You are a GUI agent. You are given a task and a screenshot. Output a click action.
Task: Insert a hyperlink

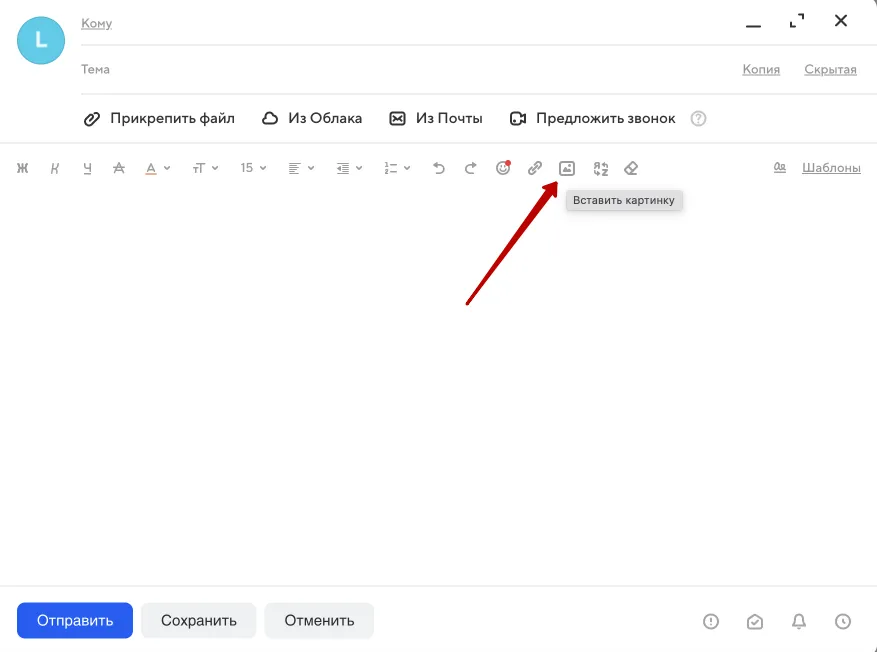(535, 168)
